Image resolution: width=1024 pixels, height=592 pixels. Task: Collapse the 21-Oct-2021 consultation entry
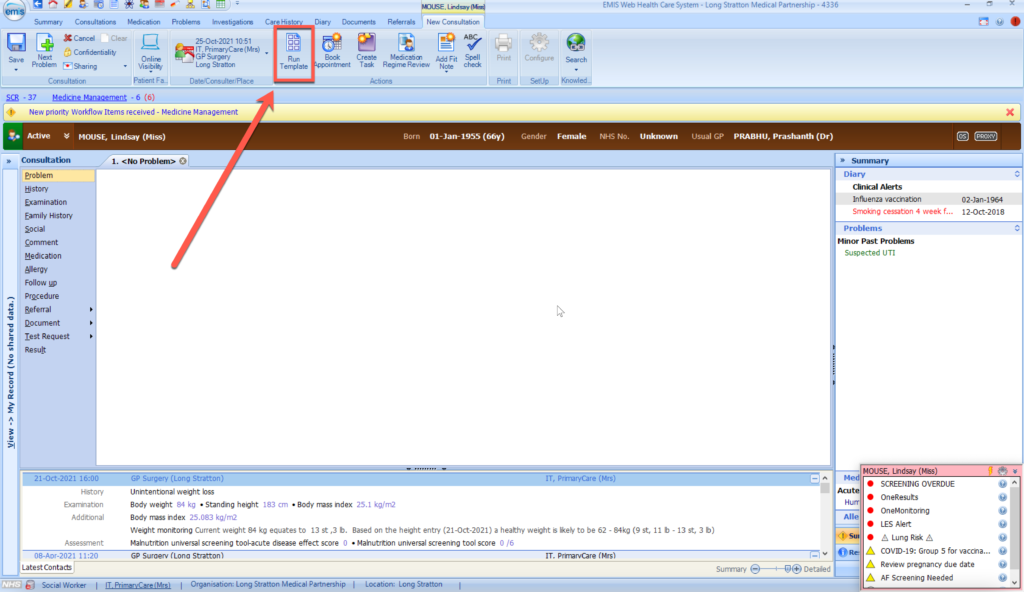tap(814, 479)
